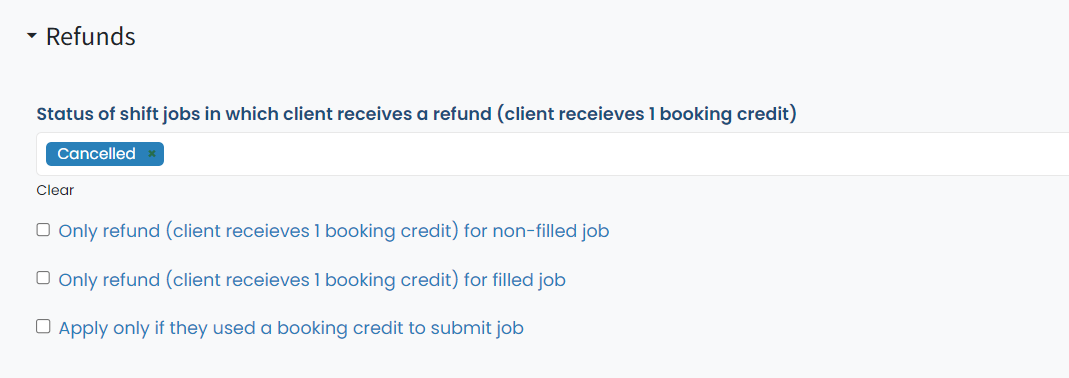
Task: Check the 'Apply only if they used a booking credit' box
Action: click(43, 326)
